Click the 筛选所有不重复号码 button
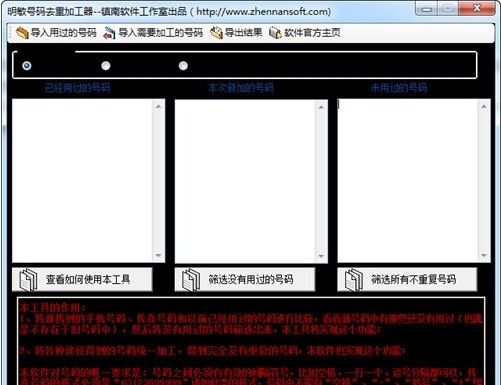The height and width of the screenshot is (385, 501). click(x=407, y=279)
